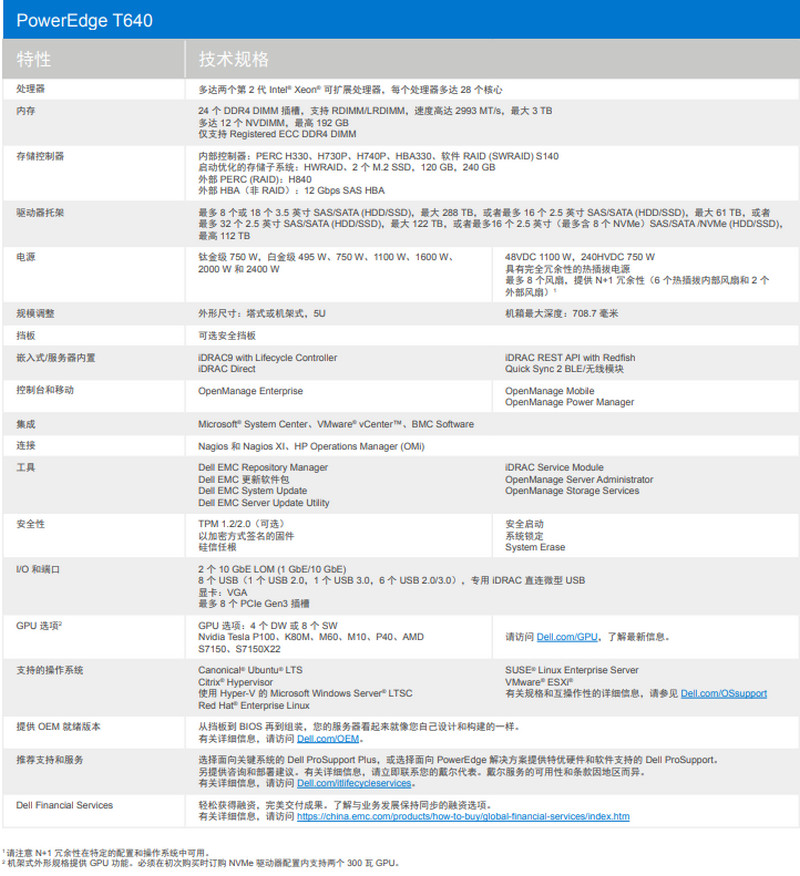Select the 规模调整 row label

click(35, 313)
